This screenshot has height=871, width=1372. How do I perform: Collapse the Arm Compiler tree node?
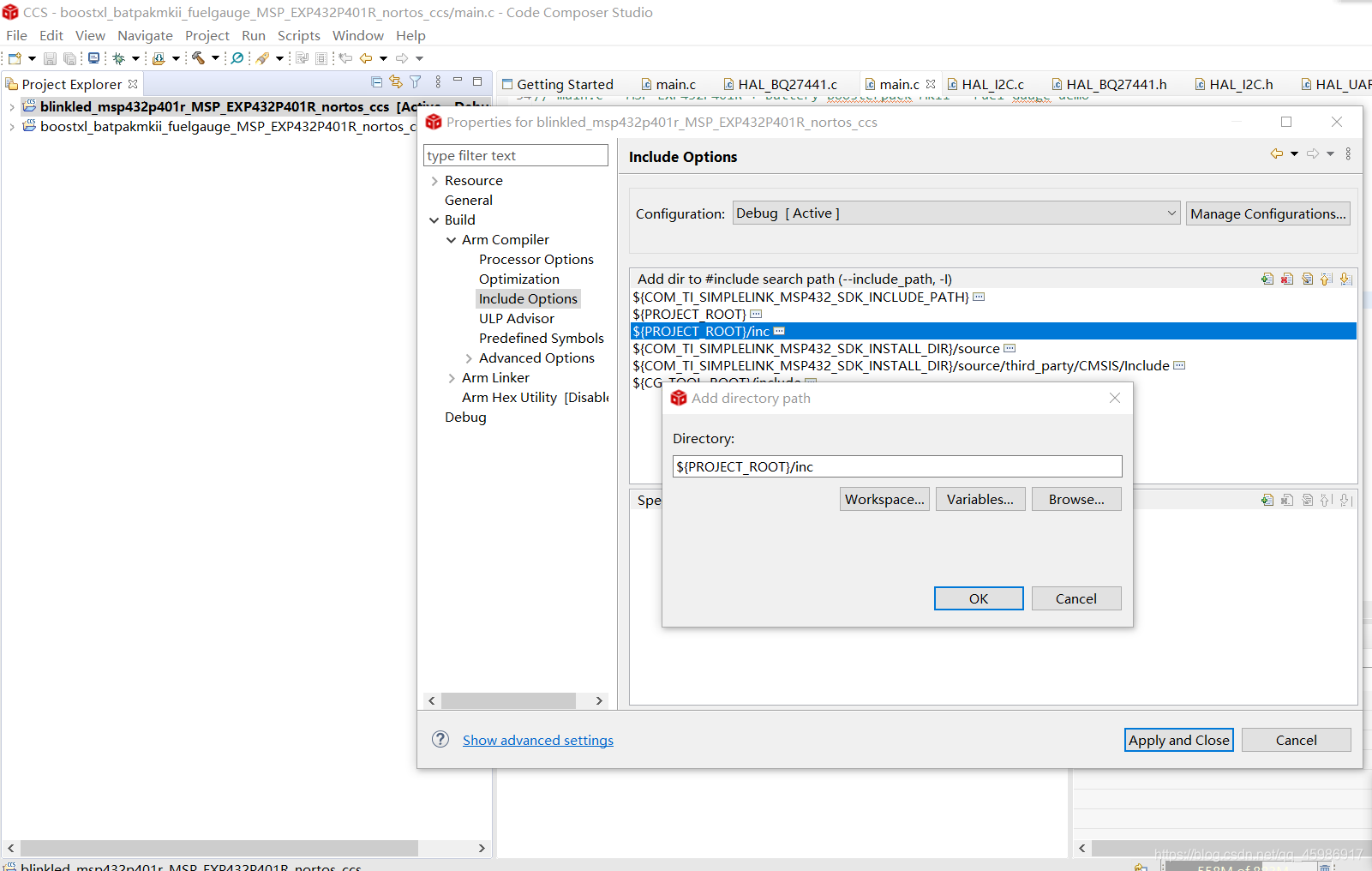point(452,240)
